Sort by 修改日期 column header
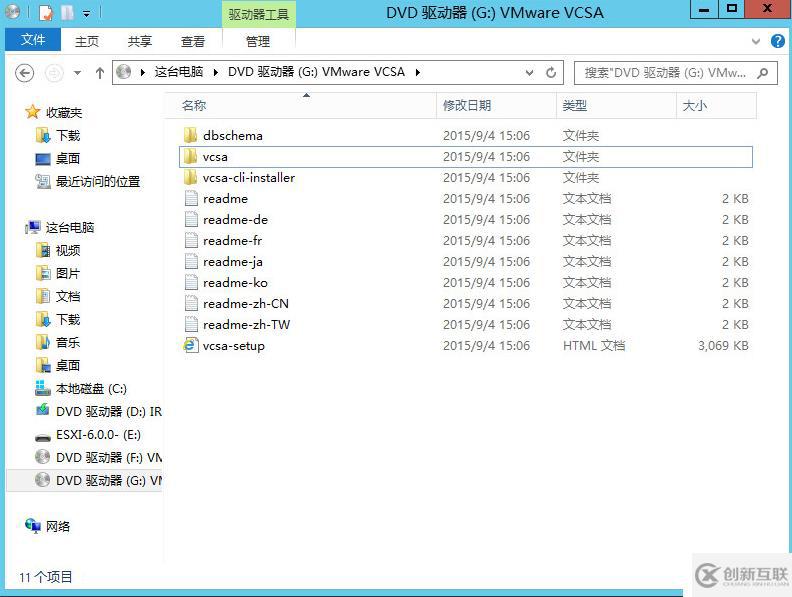 pyautogui.click(x=496, y=106)
